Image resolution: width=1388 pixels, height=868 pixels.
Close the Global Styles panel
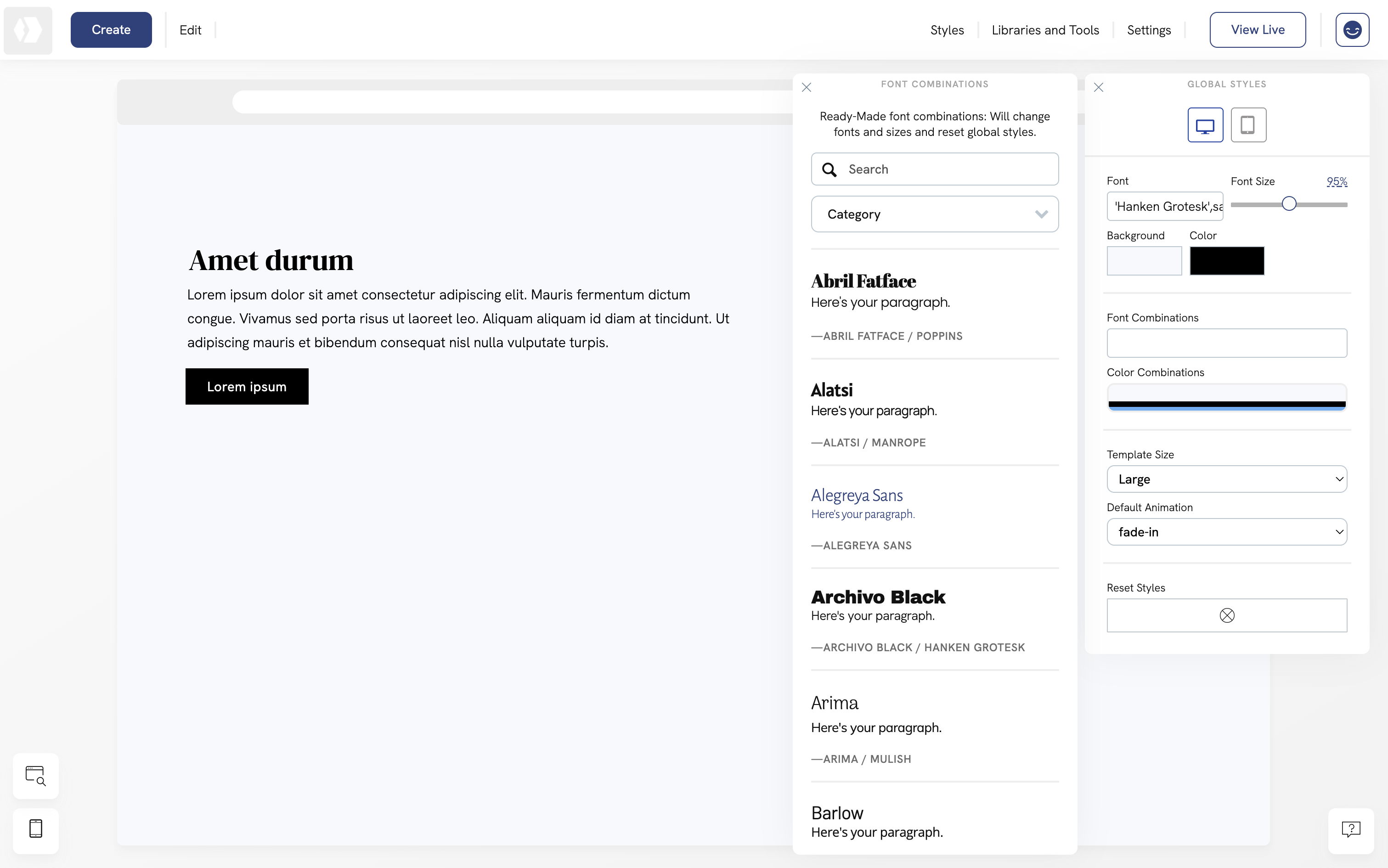1098,87
